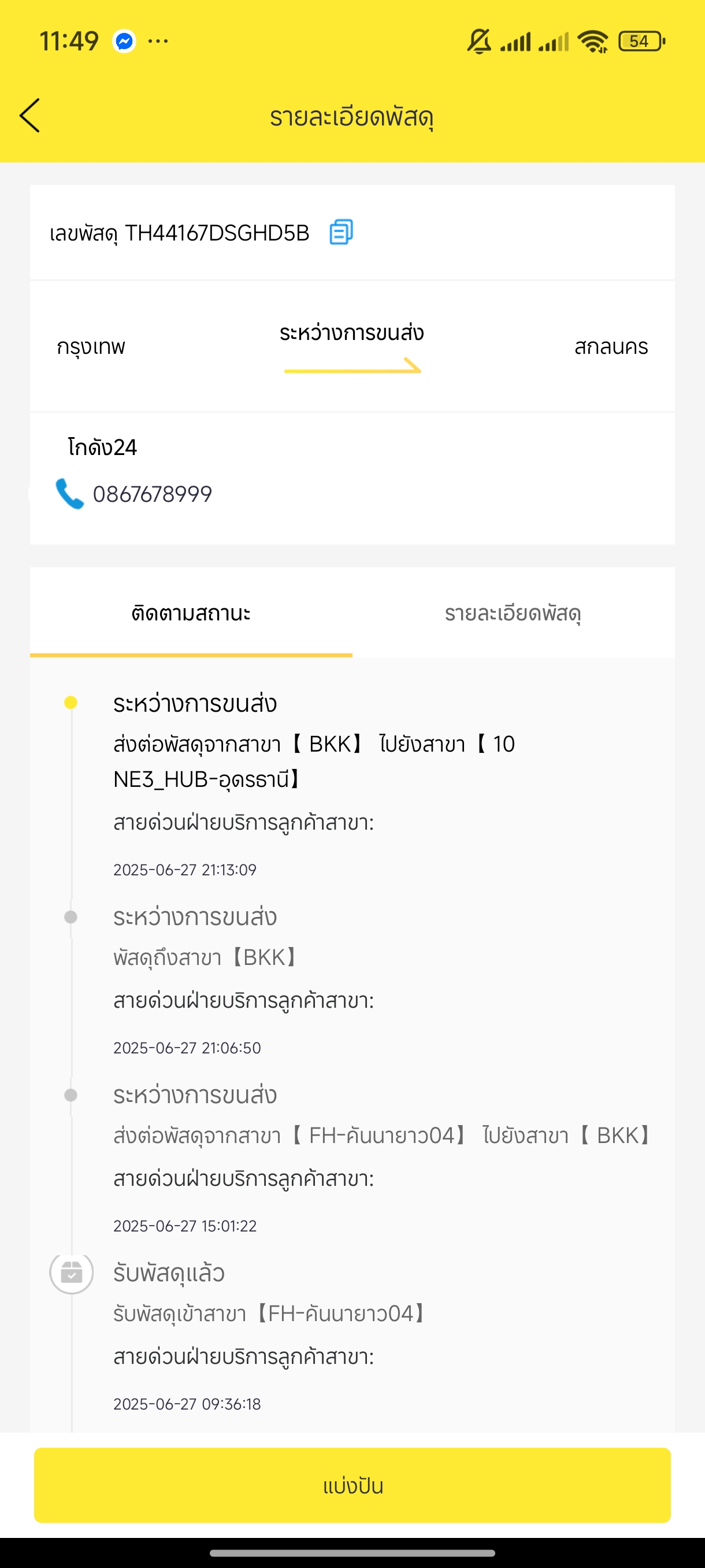Tap the blue phone call icon
Screen dimensions: 705x1568
(69, 494)
